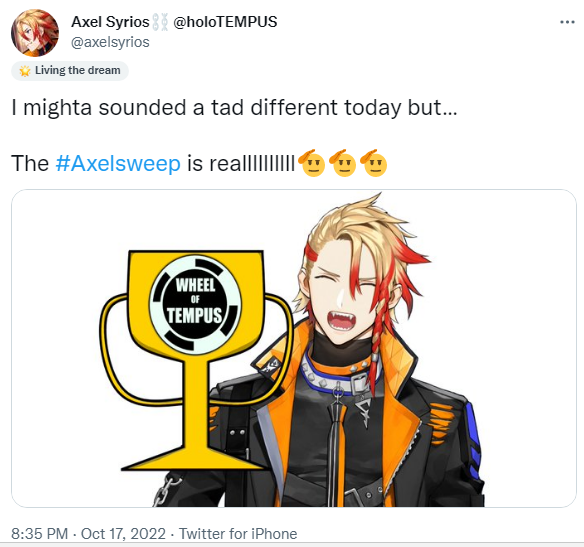Open the three-dot more options menu
This screenshot has height=547, width=584.
567,22
